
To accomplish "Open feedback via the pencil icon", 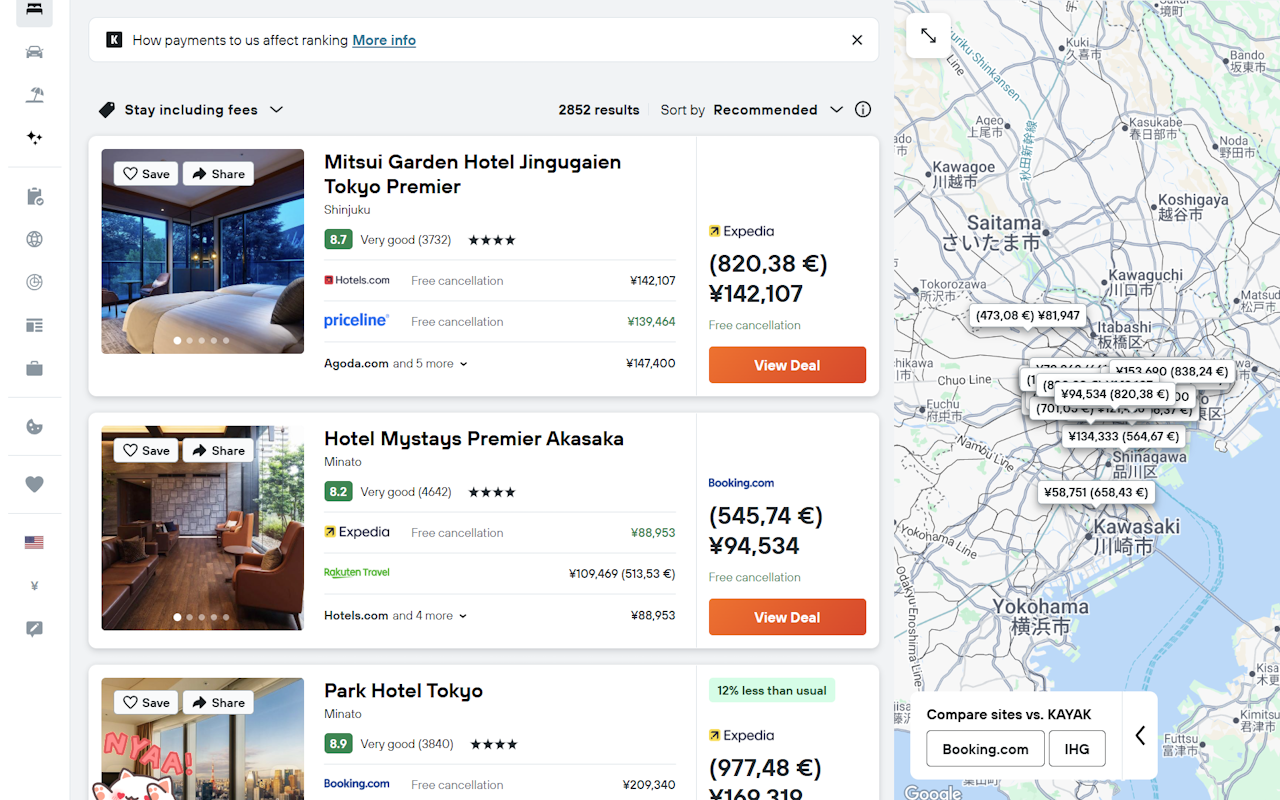I will (34, 629).
